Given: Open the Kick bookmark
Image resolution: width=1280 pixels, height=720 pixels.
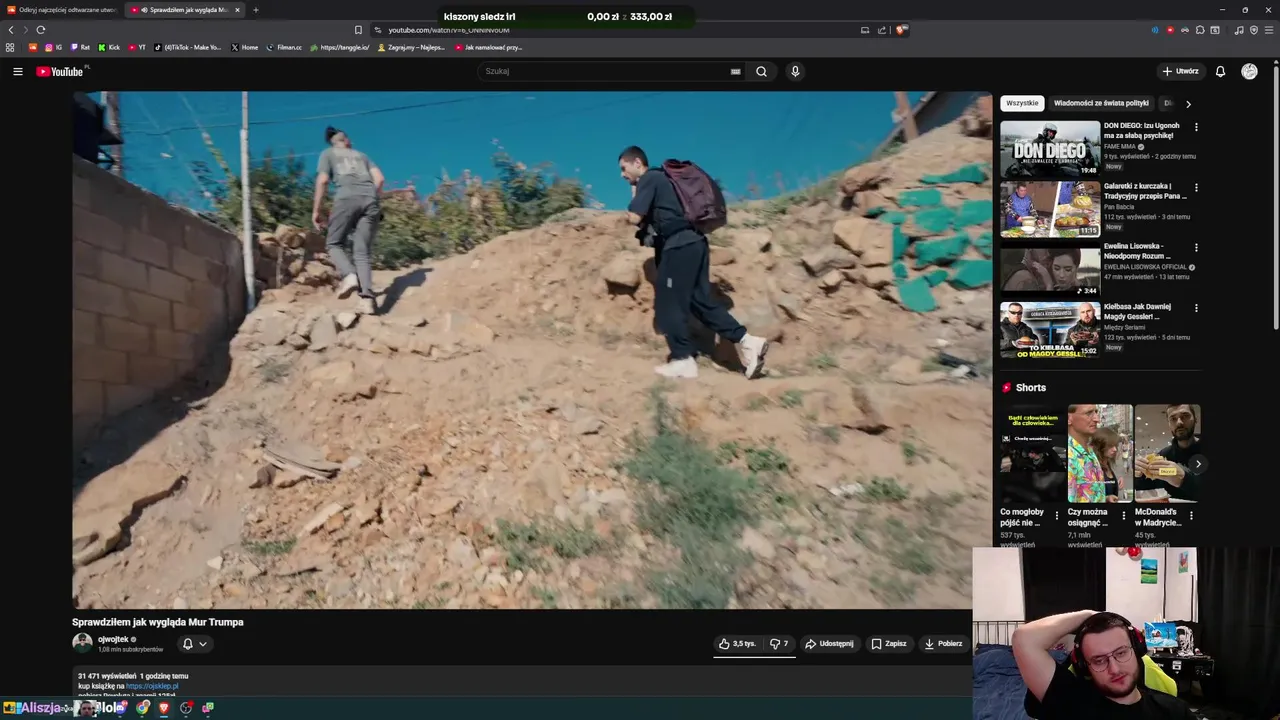Looking at the screenshot, I should (x=109, y=47).
